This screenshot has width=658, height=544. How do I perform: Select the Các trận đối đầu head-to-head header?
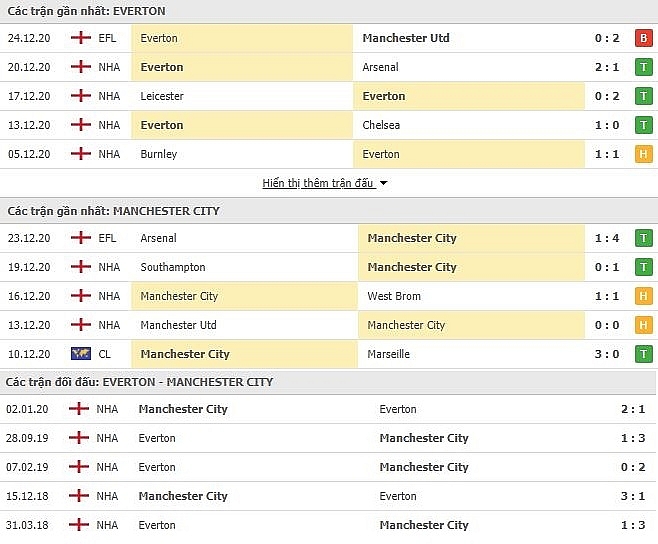139,382
